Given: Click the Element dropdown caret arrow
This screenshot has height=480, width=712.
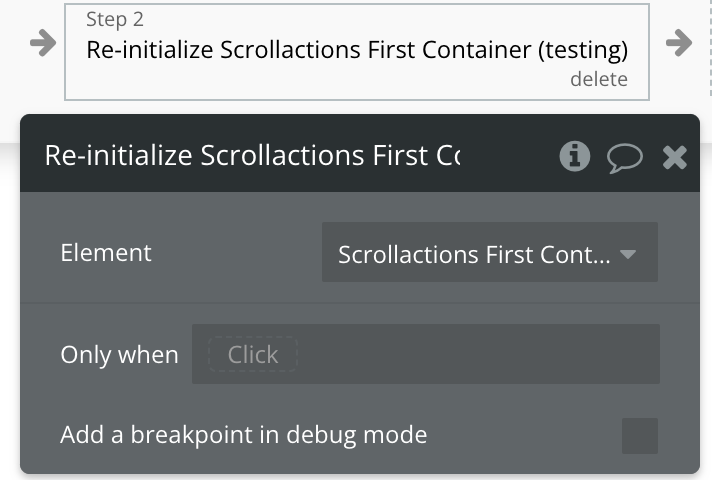Looking at the screenshot, I should 628,254.
